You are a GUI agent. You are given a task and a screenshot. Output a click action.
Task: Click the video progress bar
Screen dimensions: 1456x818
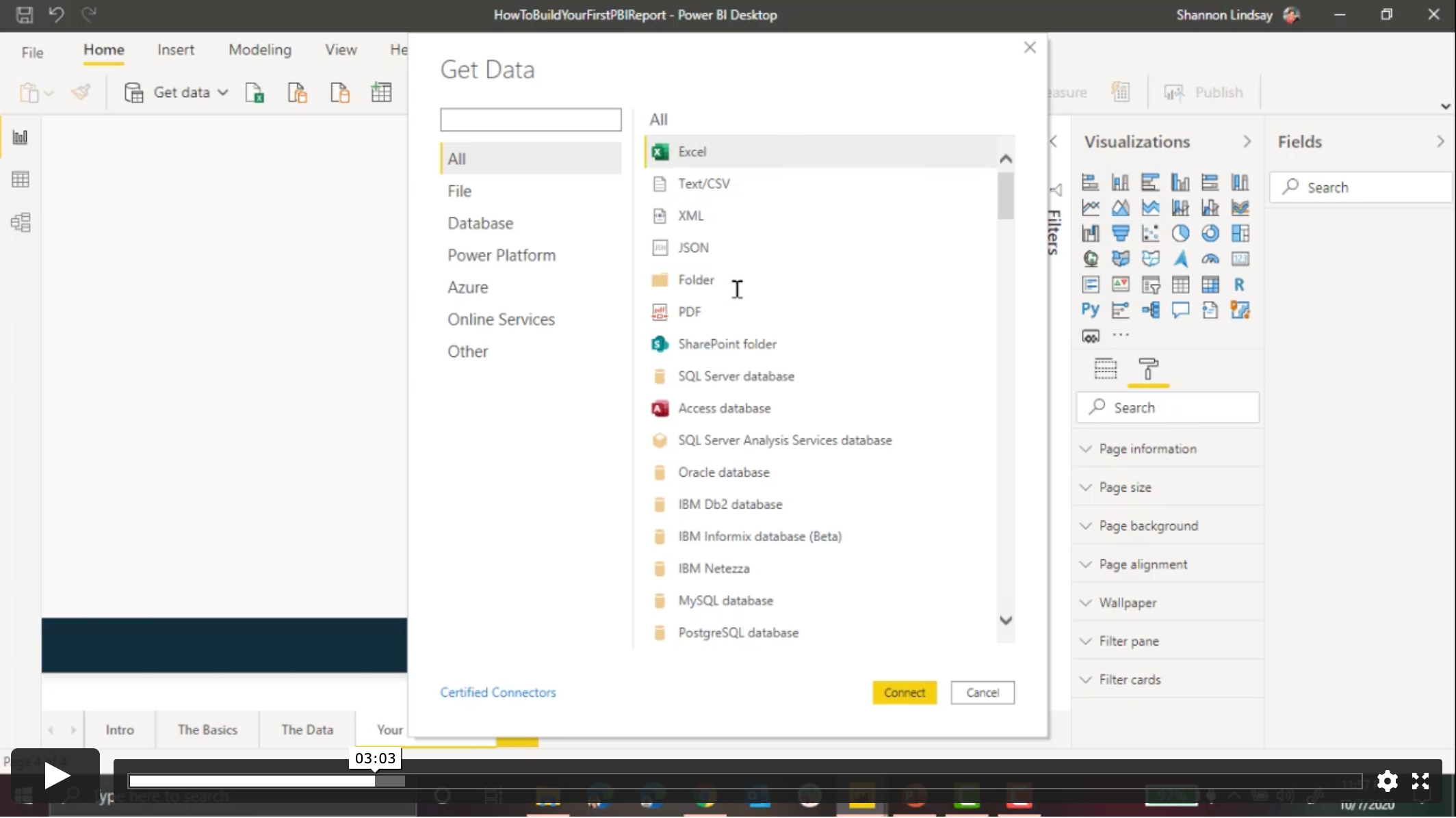744,781
